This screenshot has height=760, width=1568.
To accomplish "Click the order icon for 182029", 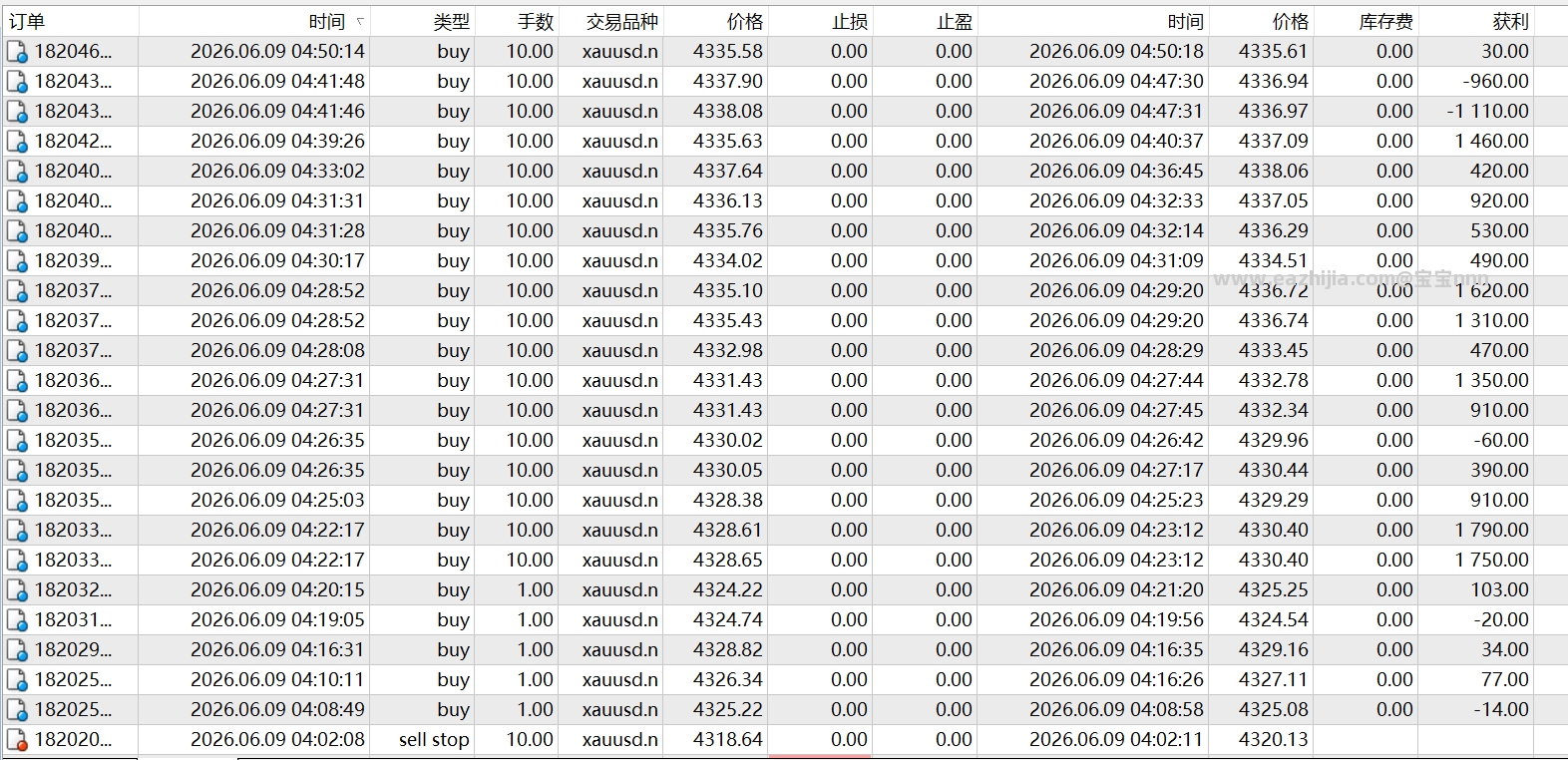I will (17, 650).
